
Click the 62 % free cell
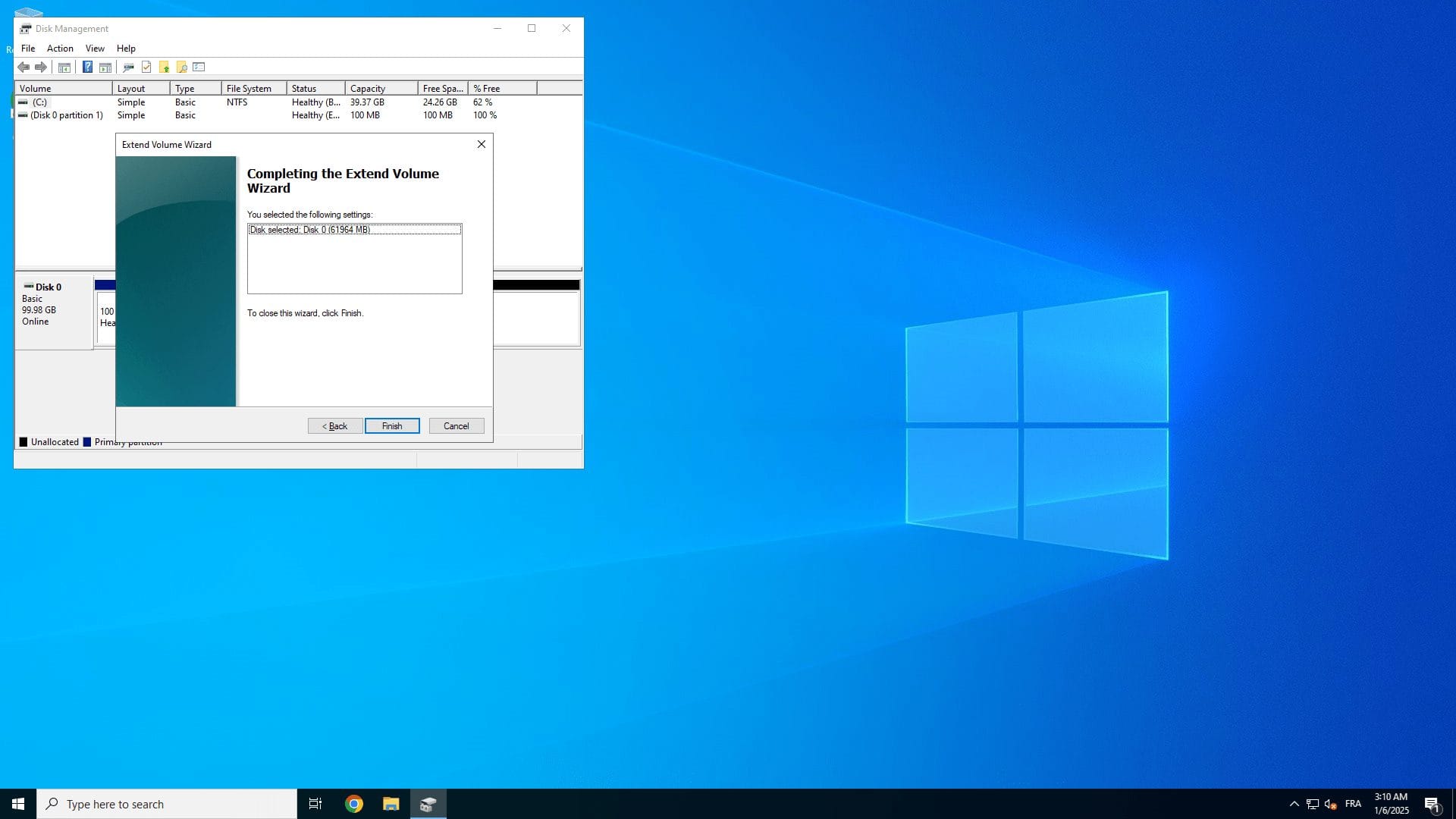pos(483,102)
